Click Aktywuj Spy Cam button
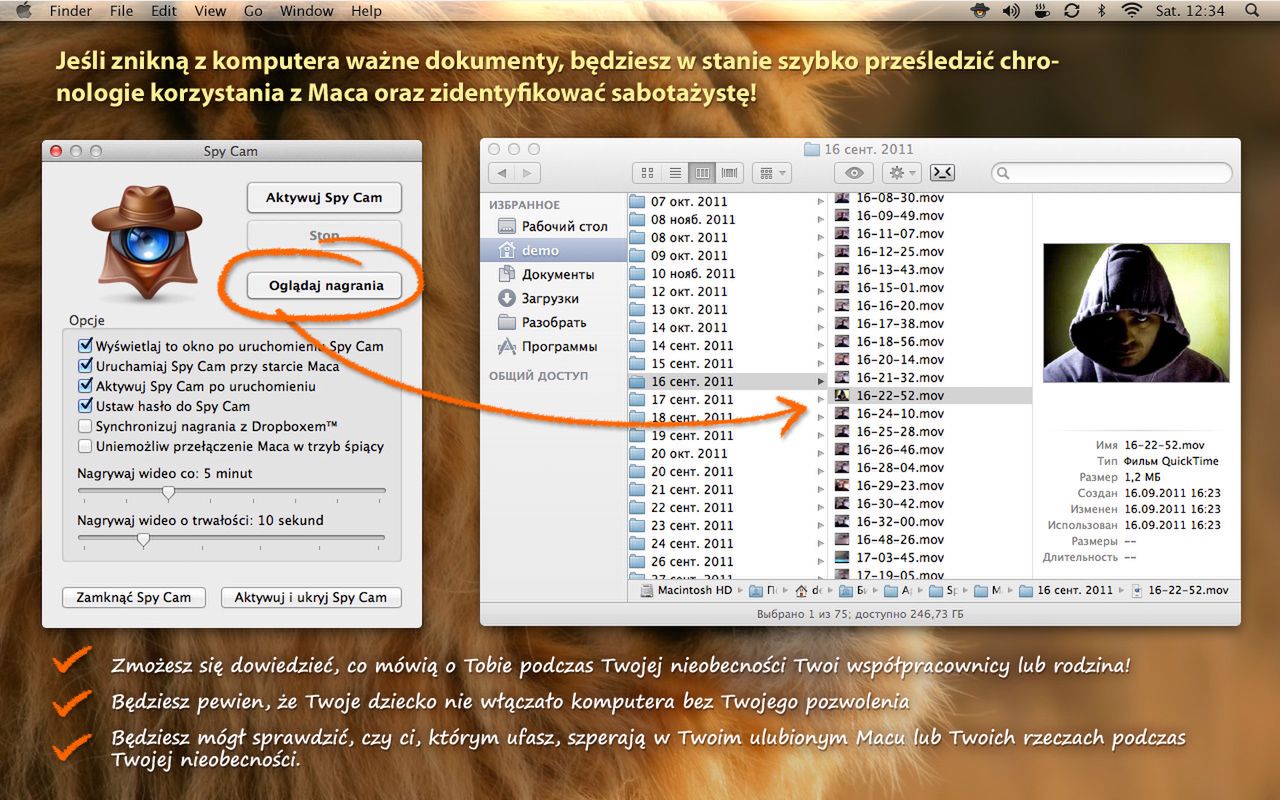The width and height of the screenshot is (1280, 800). (324, 198)
